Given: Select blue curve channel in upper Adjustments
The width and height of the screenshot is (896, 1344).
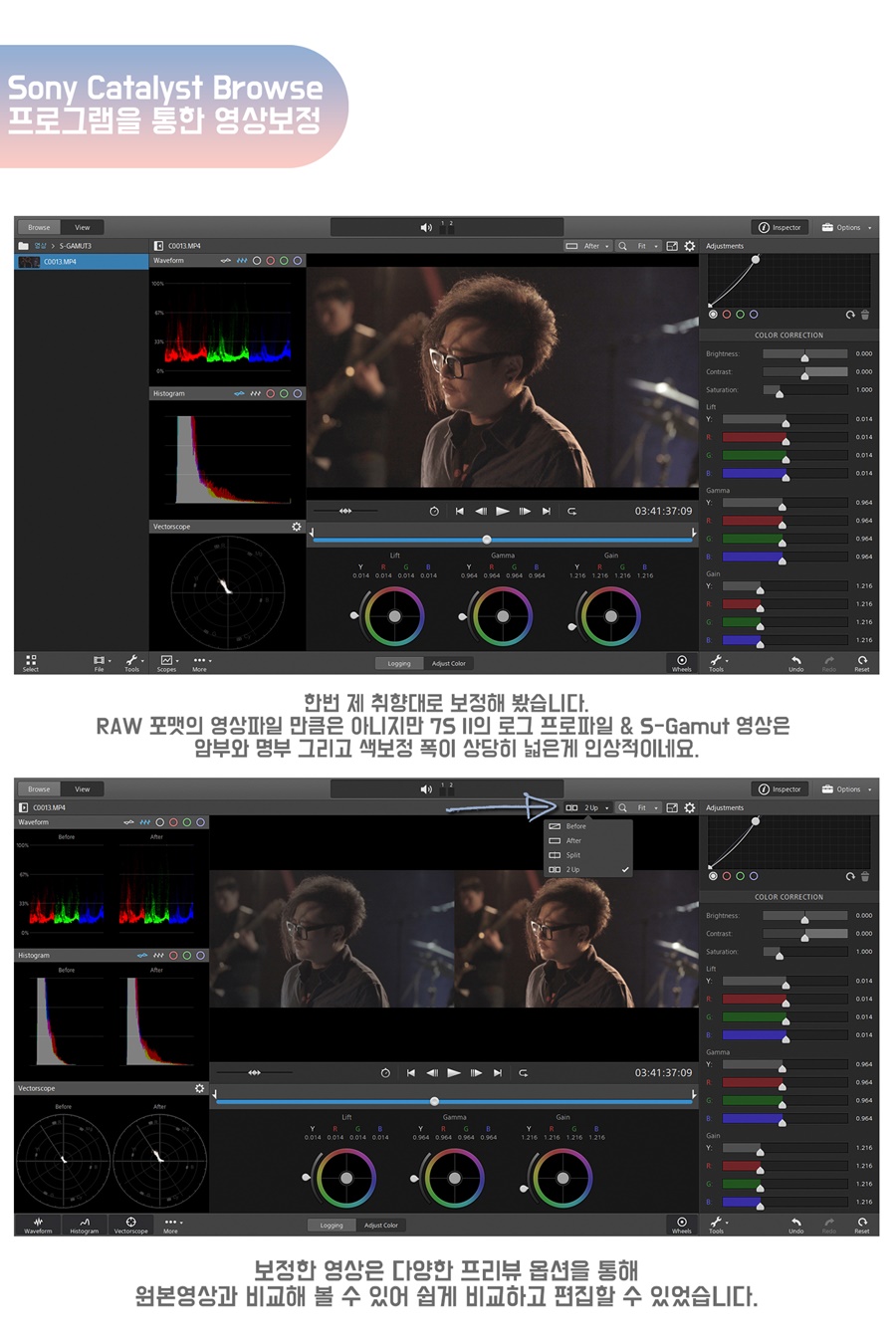Looking at the screenshot, I should tap(754, 315).
